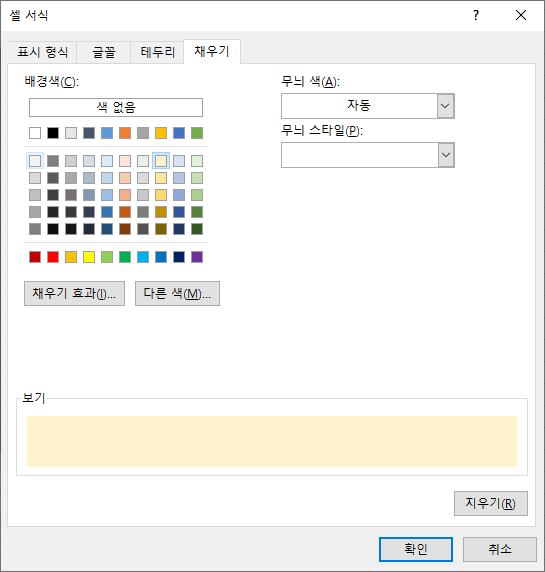Pick the bright red standard color
545x572 pixels.
53,257
